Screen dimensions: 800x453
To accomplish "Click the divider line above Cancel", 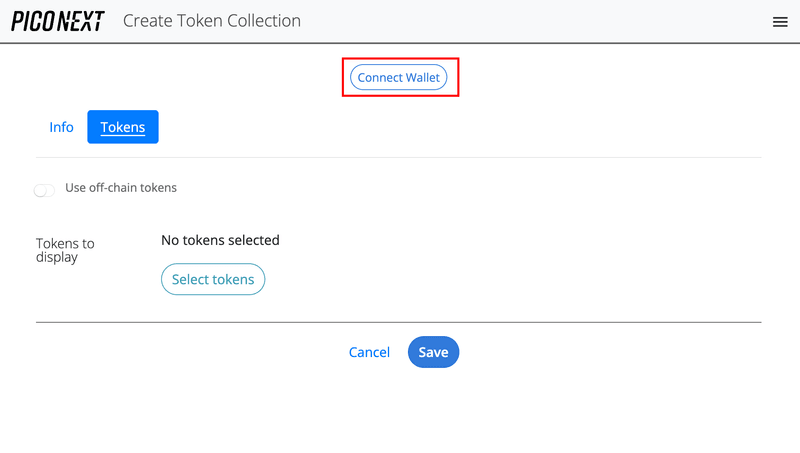I will (399, 322).
